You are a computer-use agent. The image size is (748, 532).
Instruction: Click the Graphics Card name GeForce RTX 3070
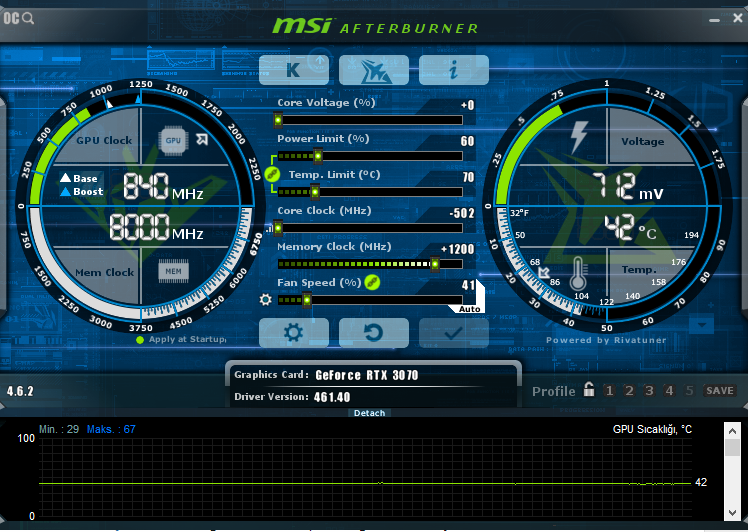[x=367, y=376]
